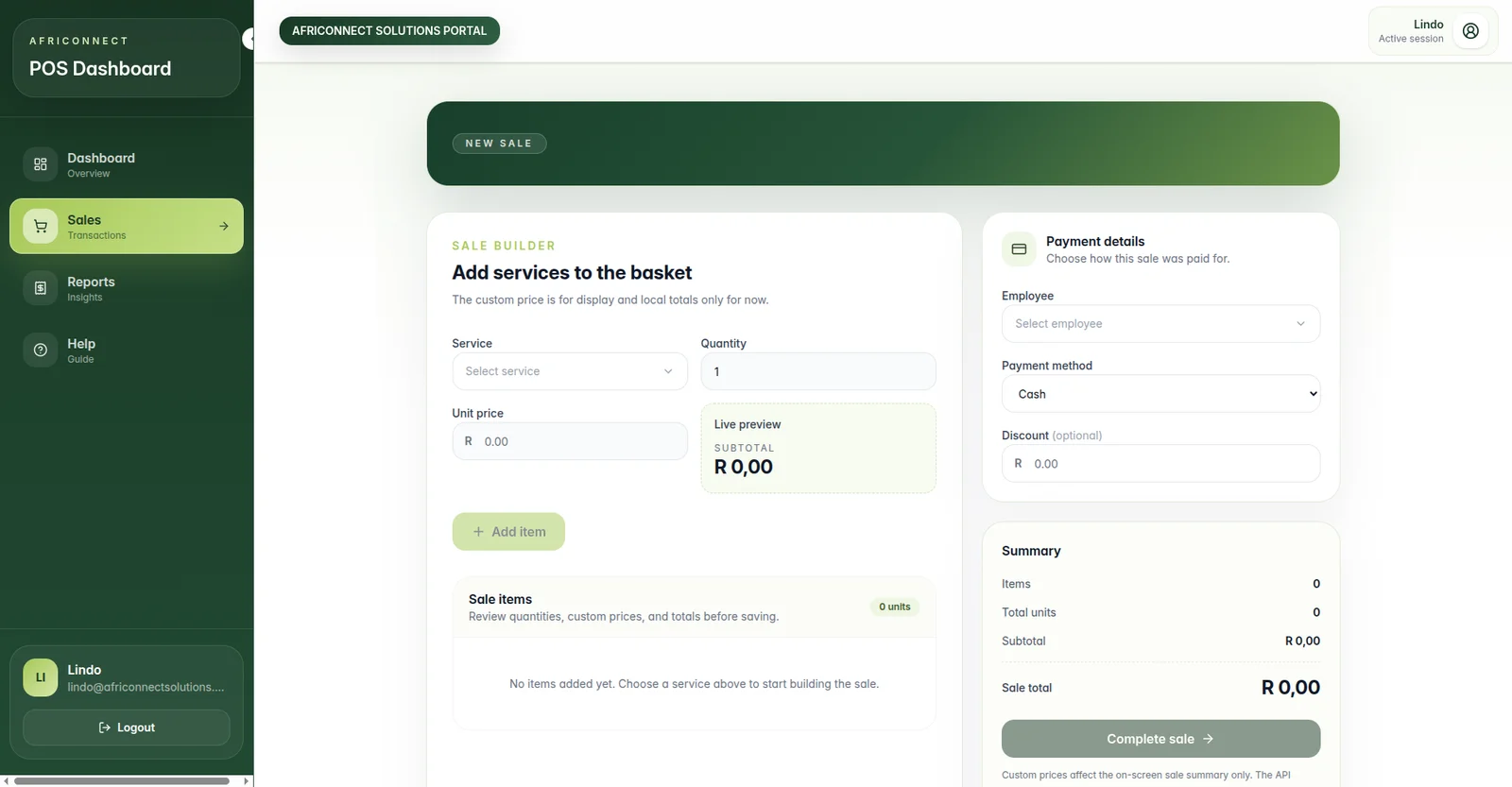Click the Complete sale button
1512x787 pixels.
1160,739
